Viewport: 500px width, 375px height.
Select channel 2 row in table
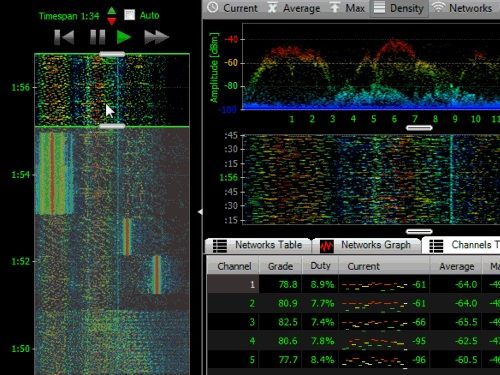pyautogui.click(x=353, y=303)
